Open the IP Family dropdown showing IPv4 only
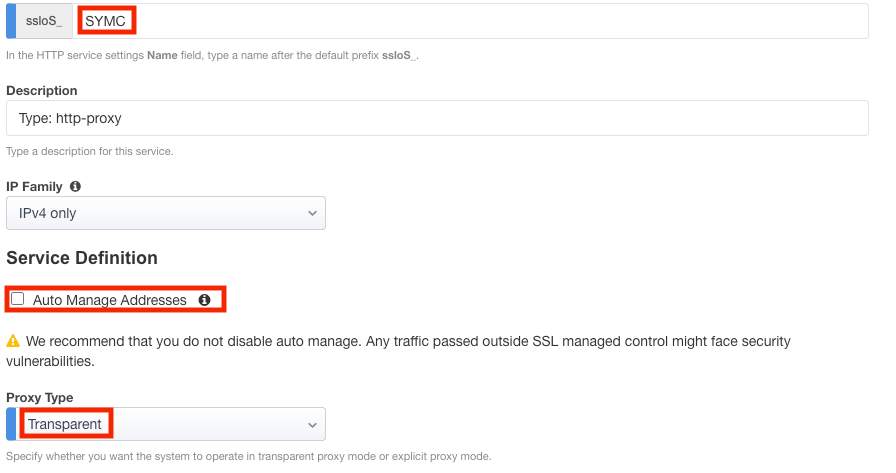The image size is (896, 473). 166,213
